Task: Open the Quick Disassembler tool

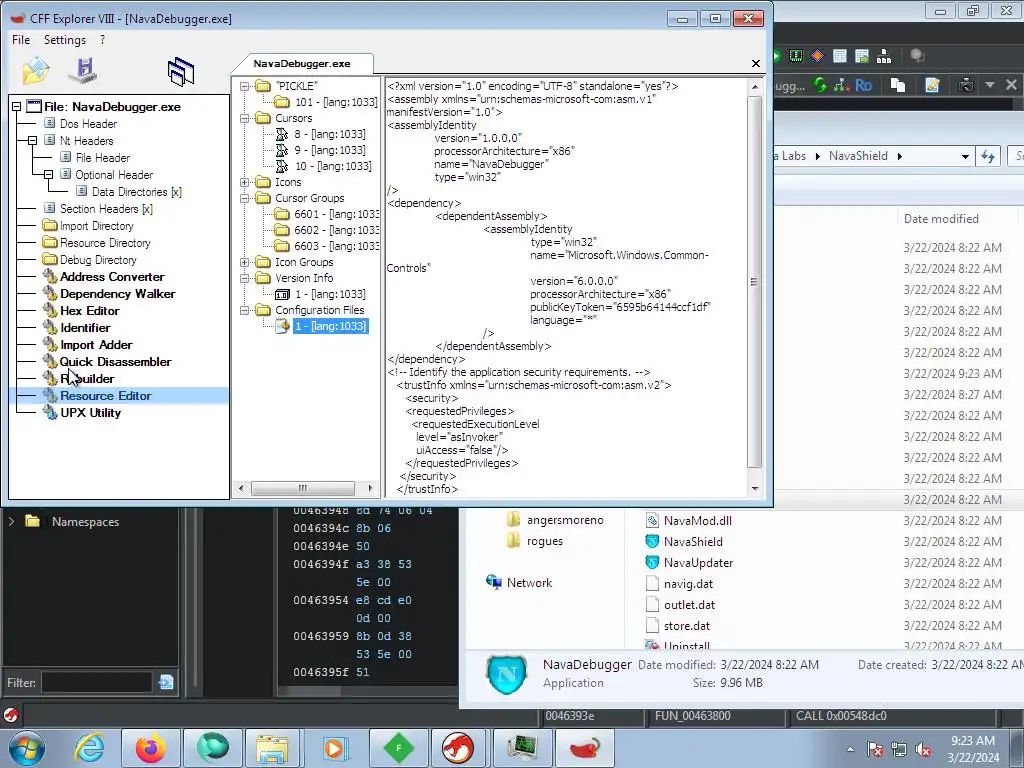Action: (x=115, y=362)
